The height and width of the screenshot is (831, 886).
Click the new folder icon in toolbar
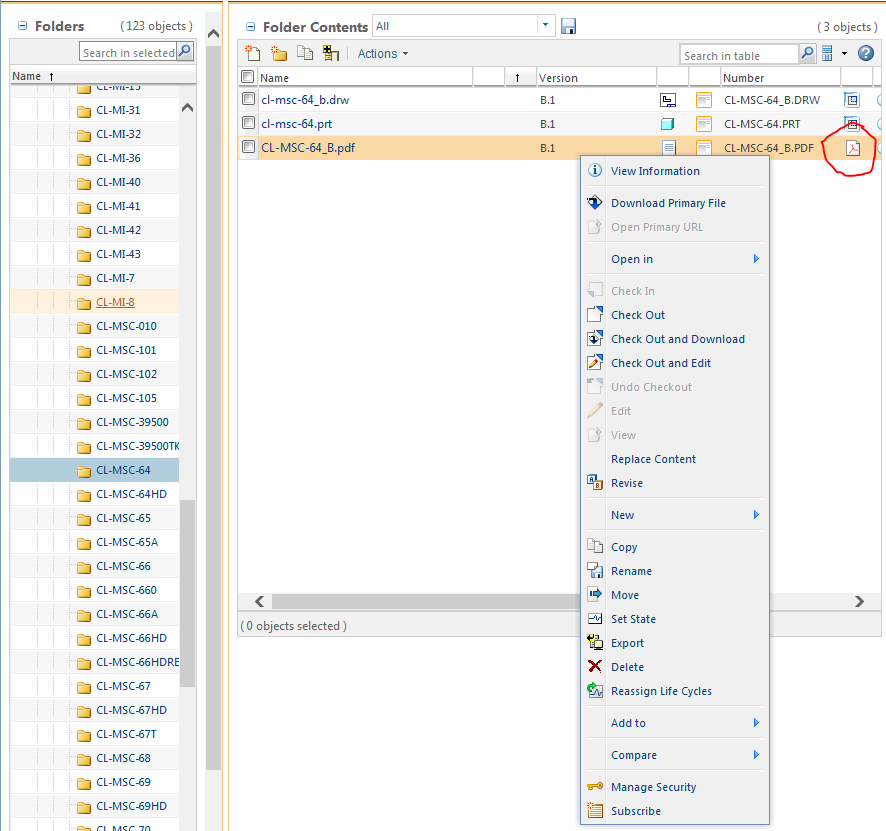279,53
